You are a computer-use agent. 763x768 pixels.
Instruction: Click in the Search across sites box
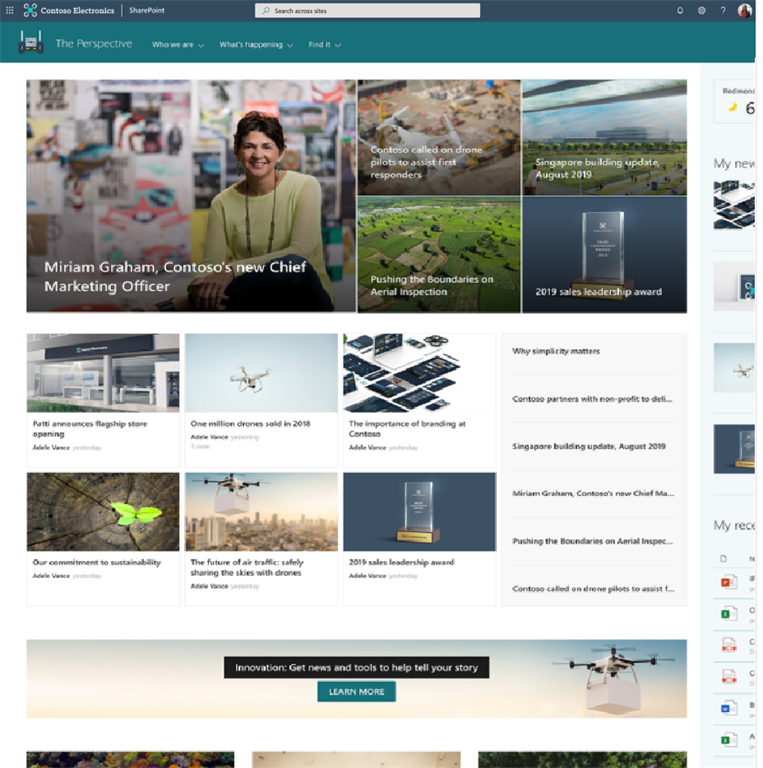[367, 10]
